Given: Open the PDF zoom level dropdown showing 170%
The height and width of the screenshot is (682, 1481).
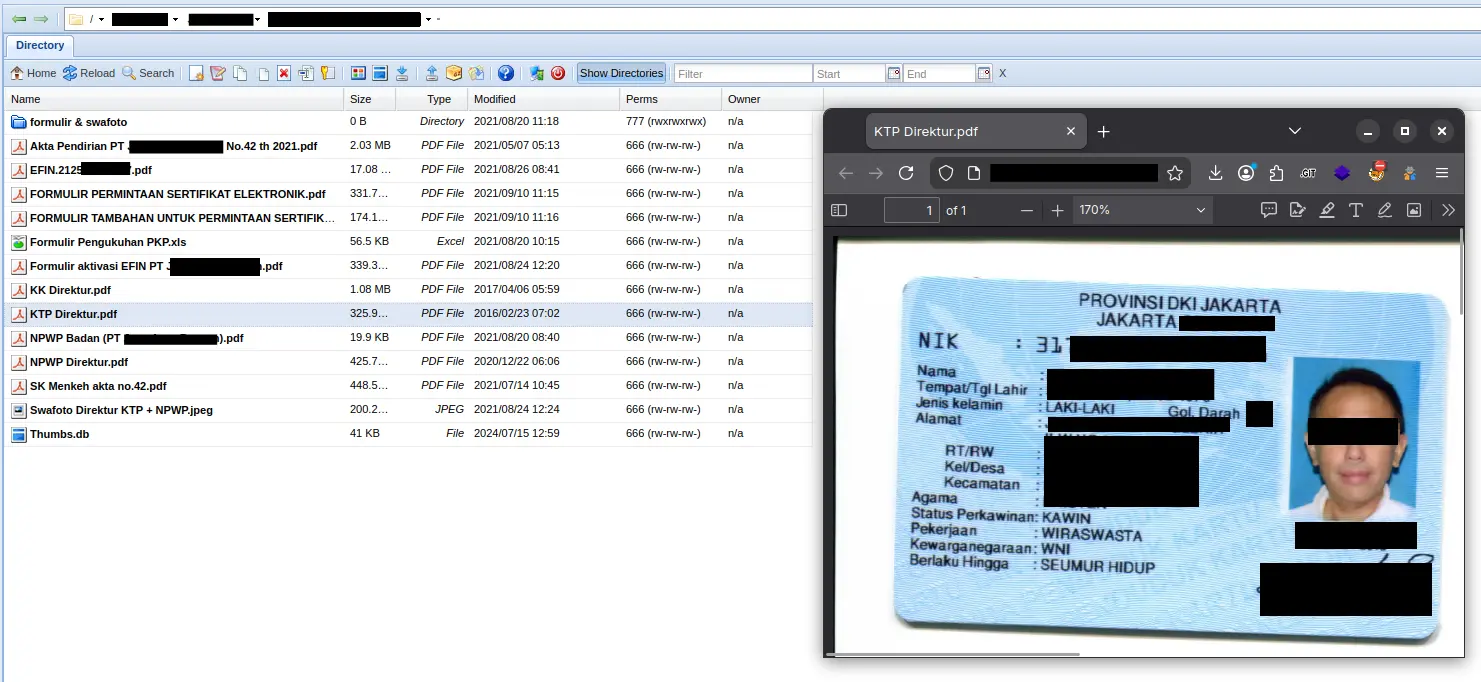Looking at the screenshot, I should click(1143, 210).
